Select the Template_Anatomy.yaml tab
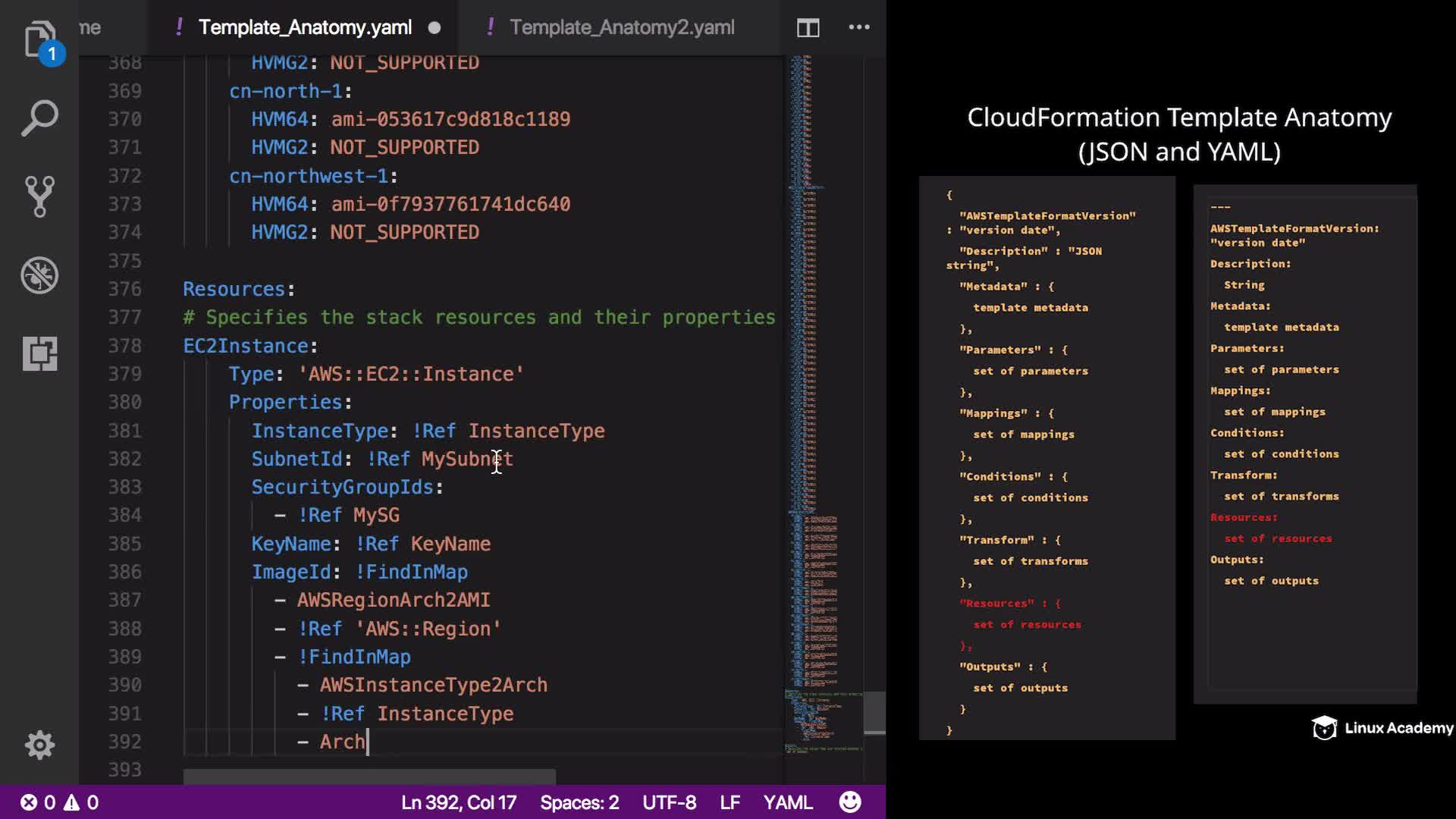Image resolution: width=1456 pixels, height=819 pixels. (304, 27)
